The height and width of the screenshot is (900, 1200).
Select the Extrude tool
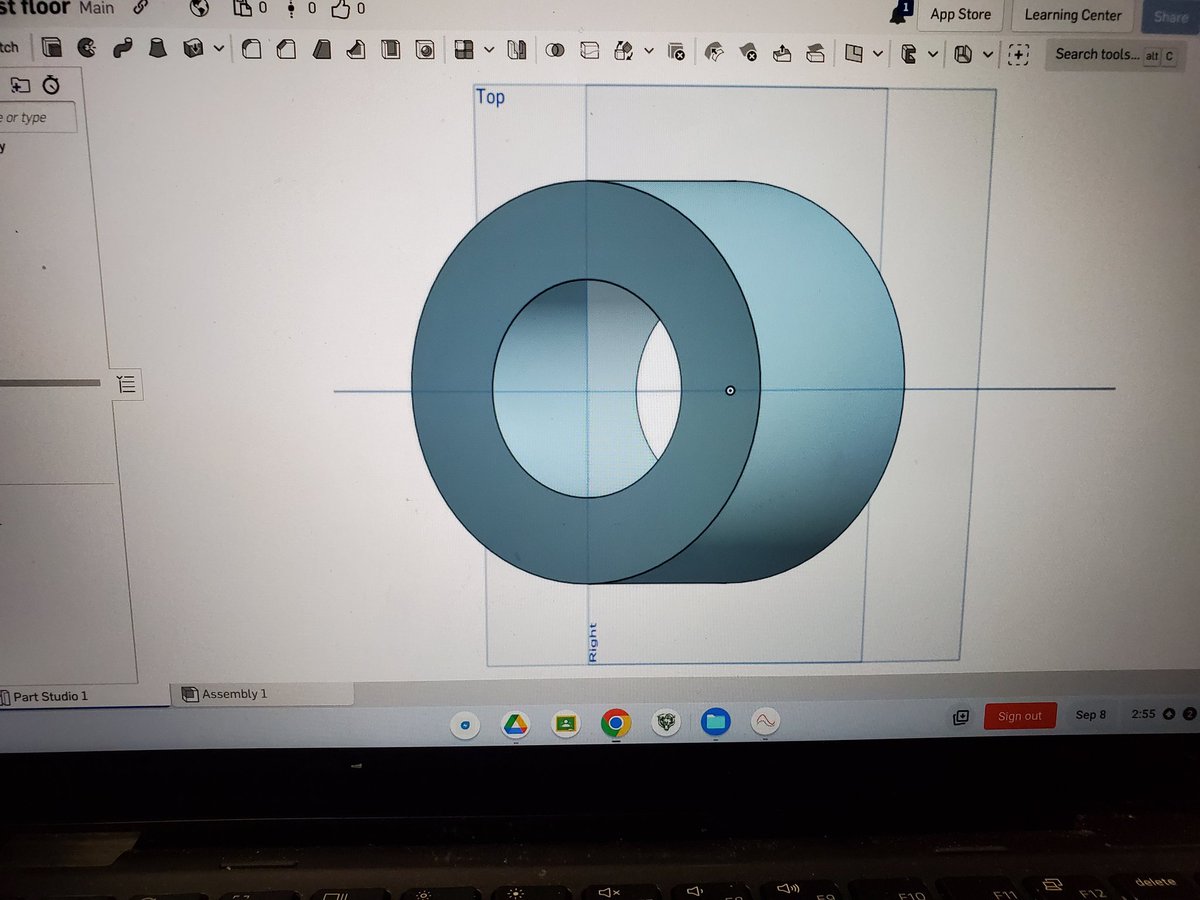tap(52, 48)
